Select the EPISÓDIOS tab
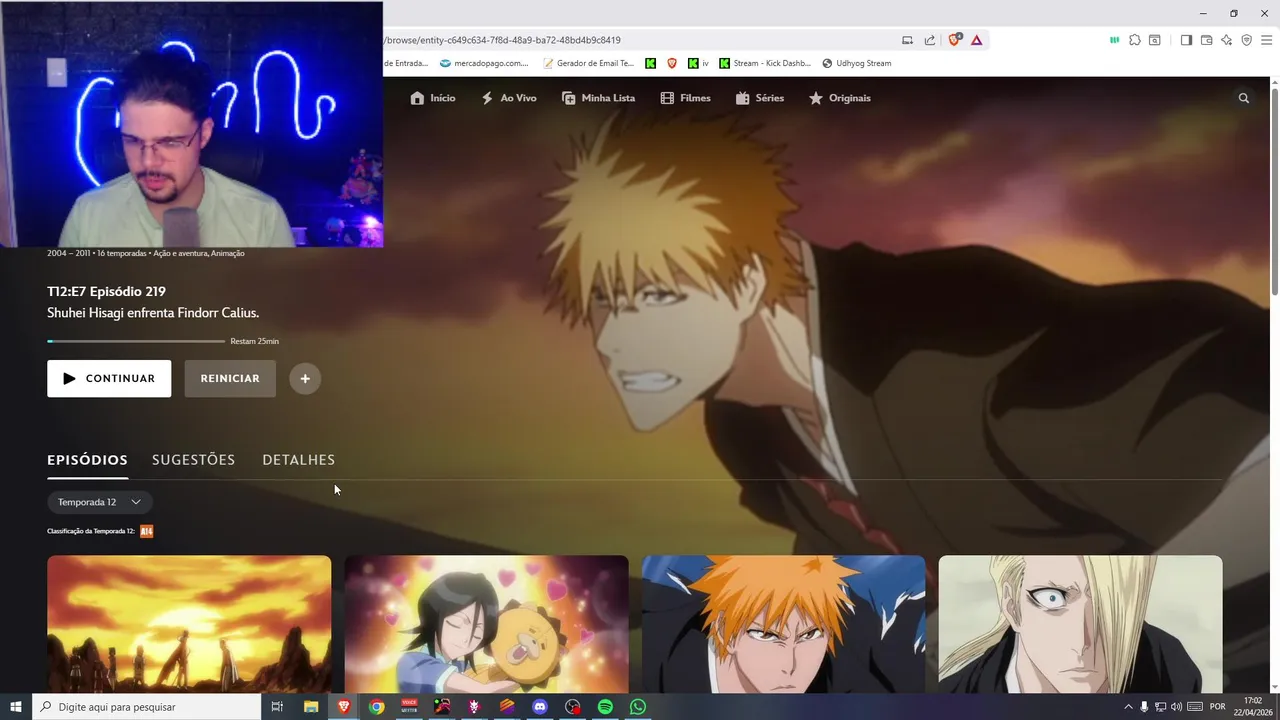The height and width of the screenshot is (720, 1280). coord(87,460)
